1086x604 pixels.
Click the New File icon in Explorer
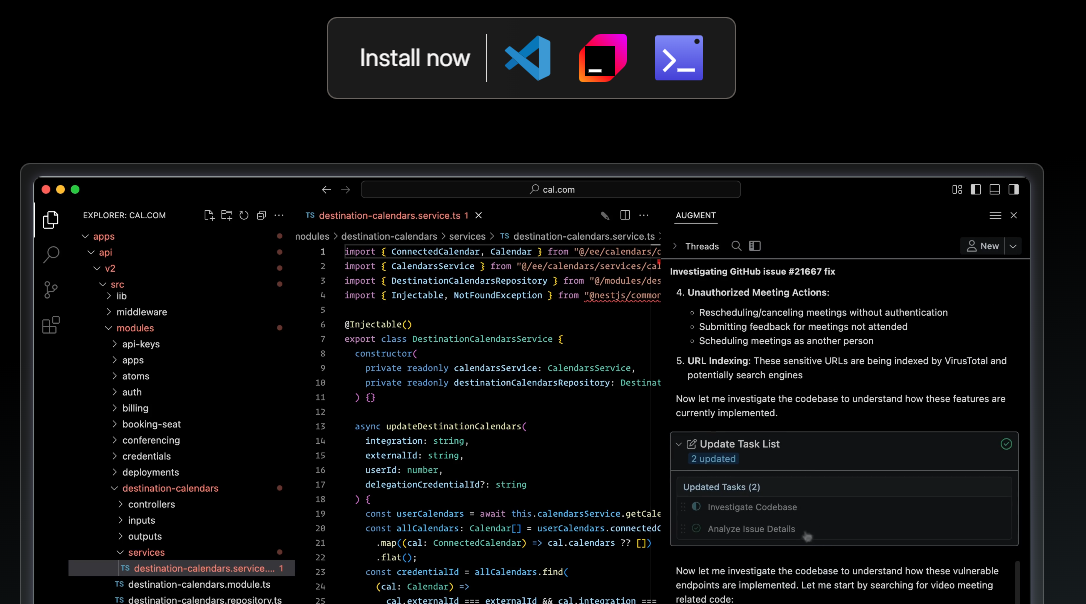pos(209,215)
